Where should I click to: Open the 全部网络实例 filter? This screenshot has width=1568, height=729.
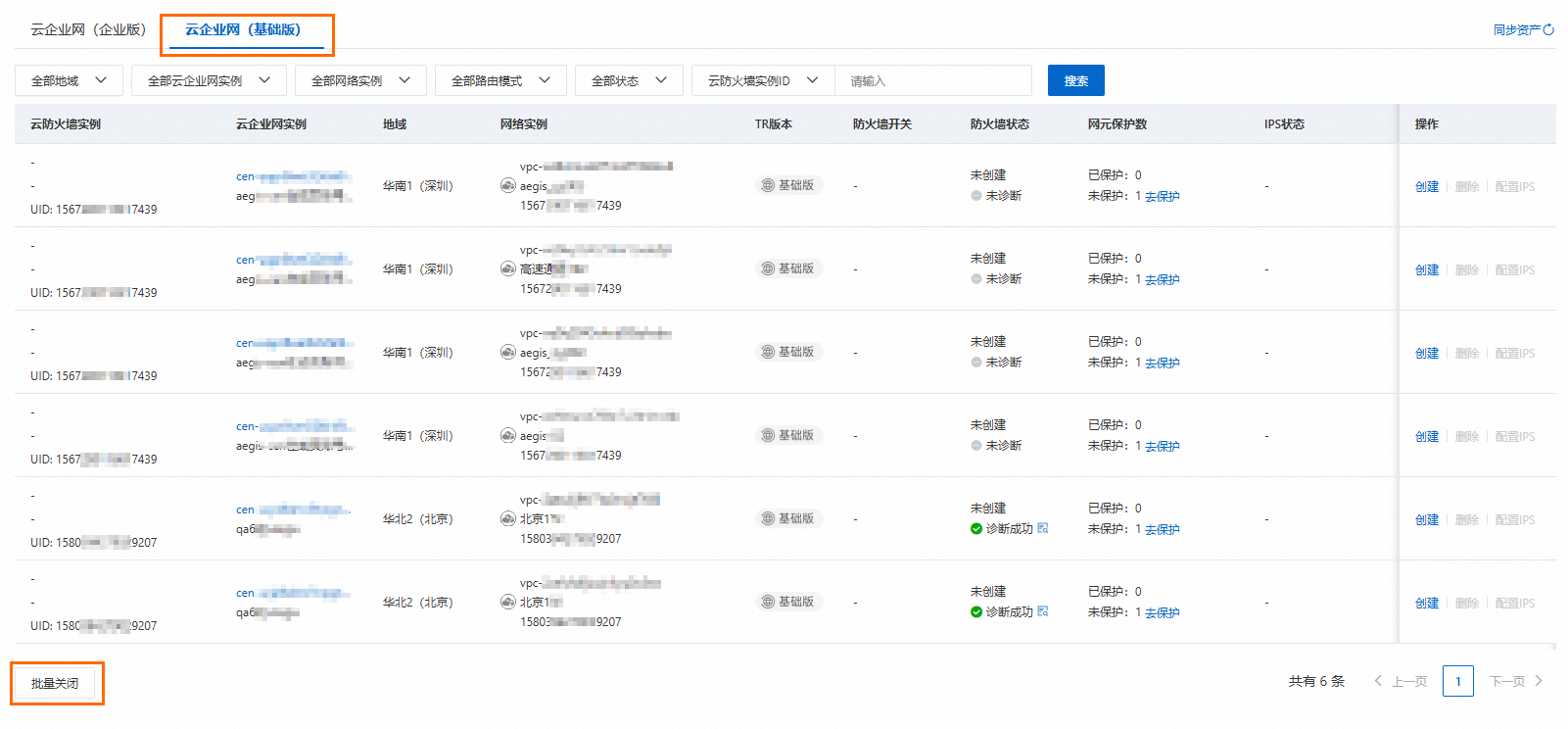[x=360, y=80]
